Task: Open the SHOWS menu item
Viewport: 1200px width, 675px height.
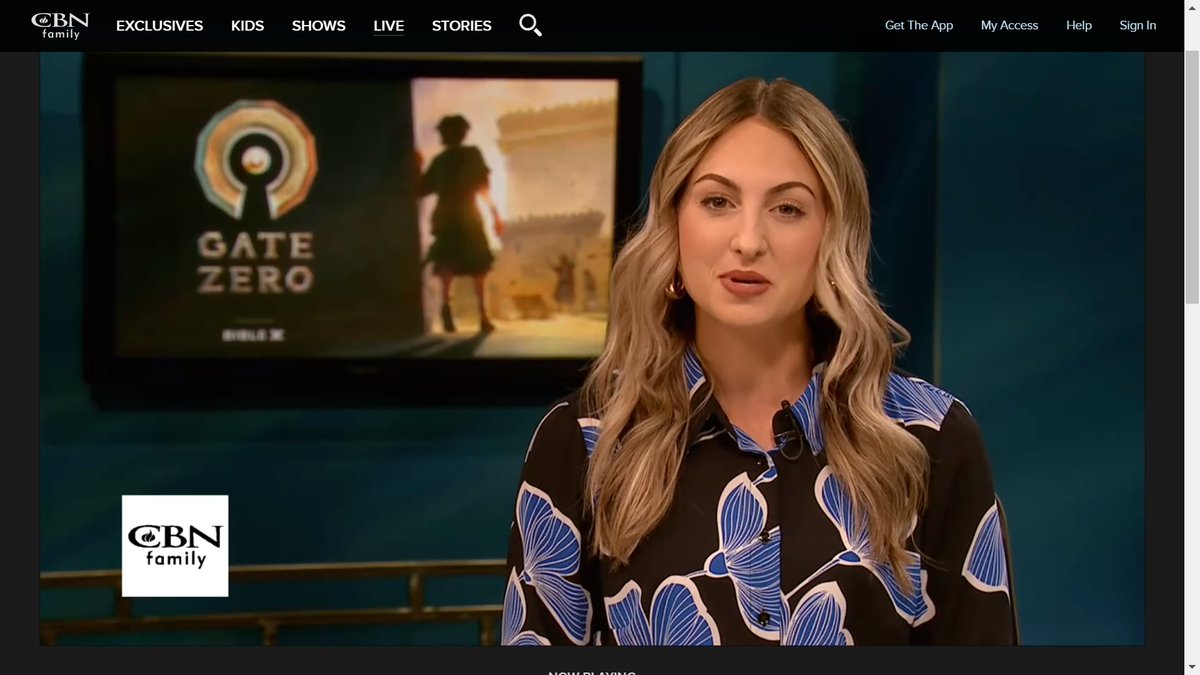Action: point(318,25)
